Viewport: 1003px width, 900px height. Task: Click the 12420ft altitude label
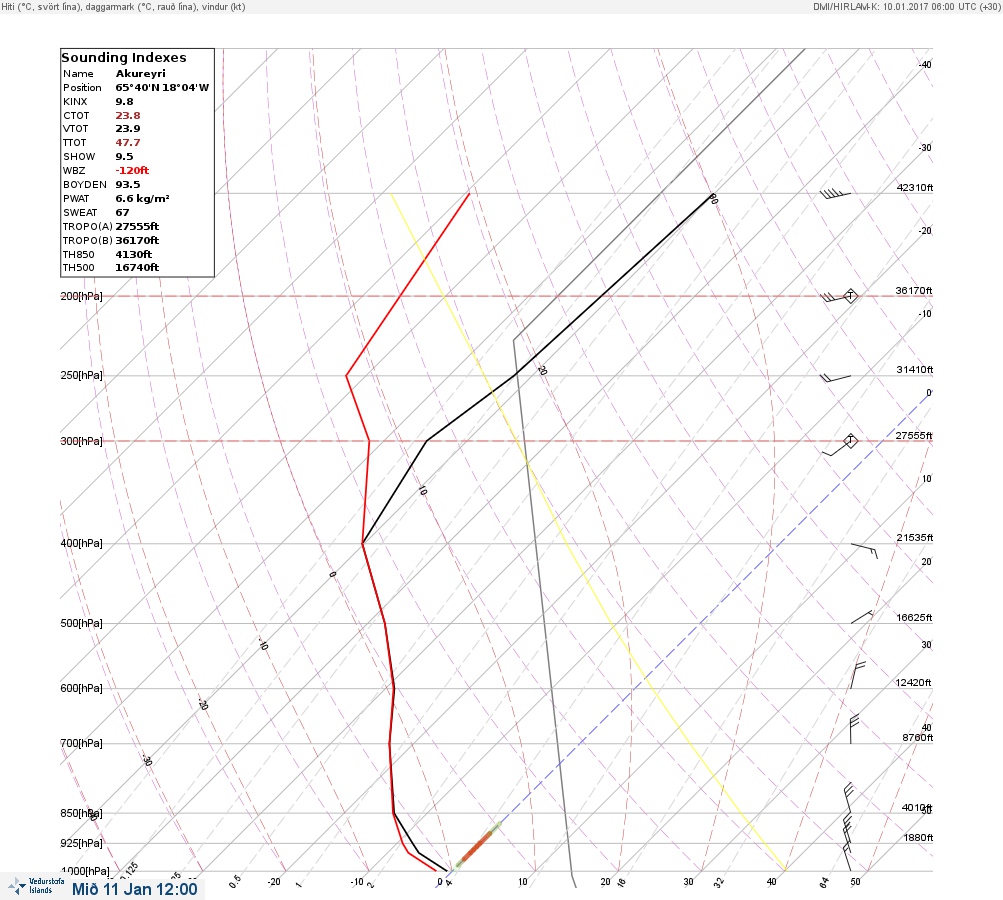tap(913, 683)
